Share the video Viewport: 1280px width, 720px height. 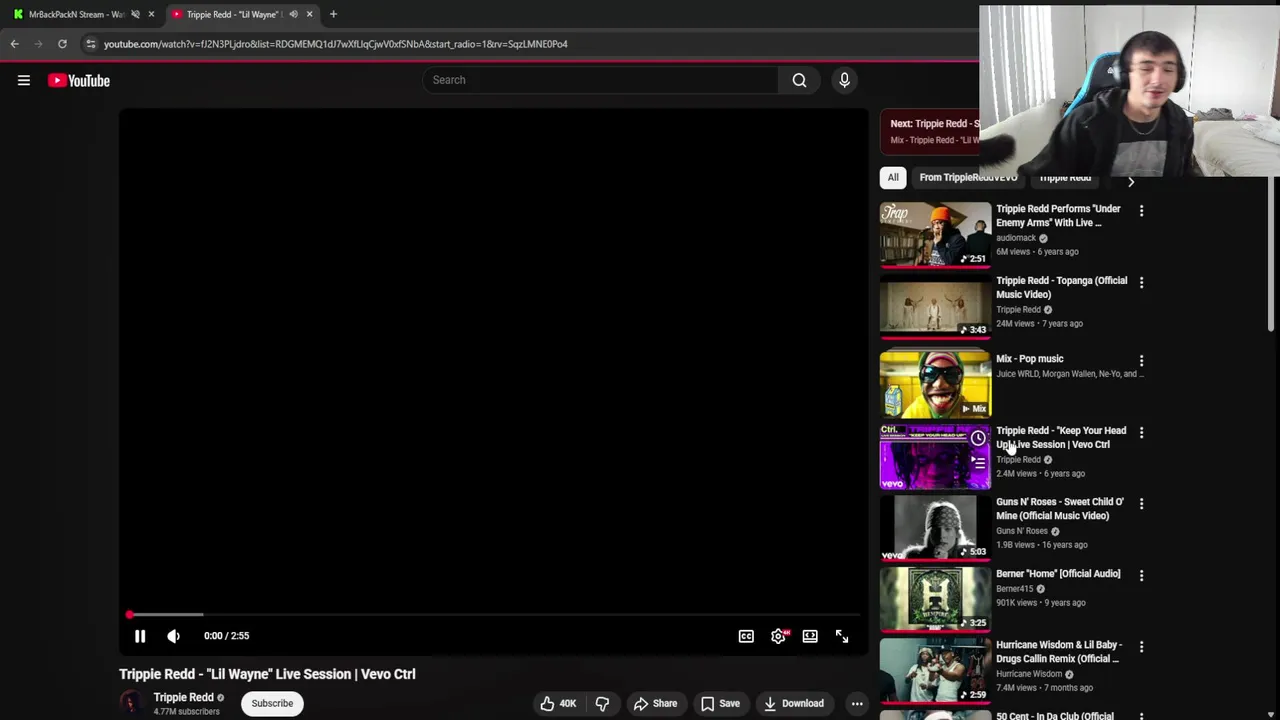point(655,703)
